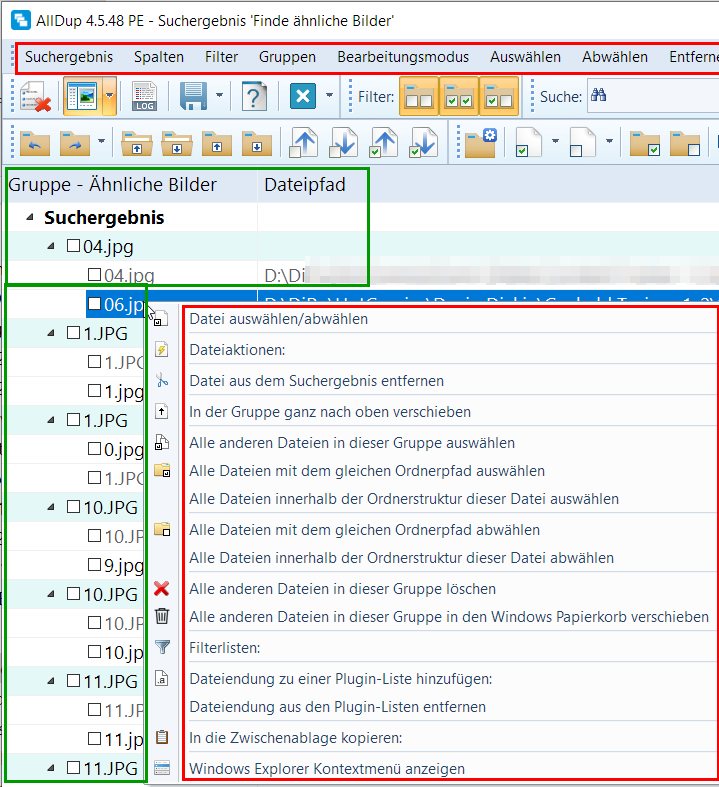Click the blue X close-result icon
Viewport: 719px width, 787px height.
[x=303, y=97]
